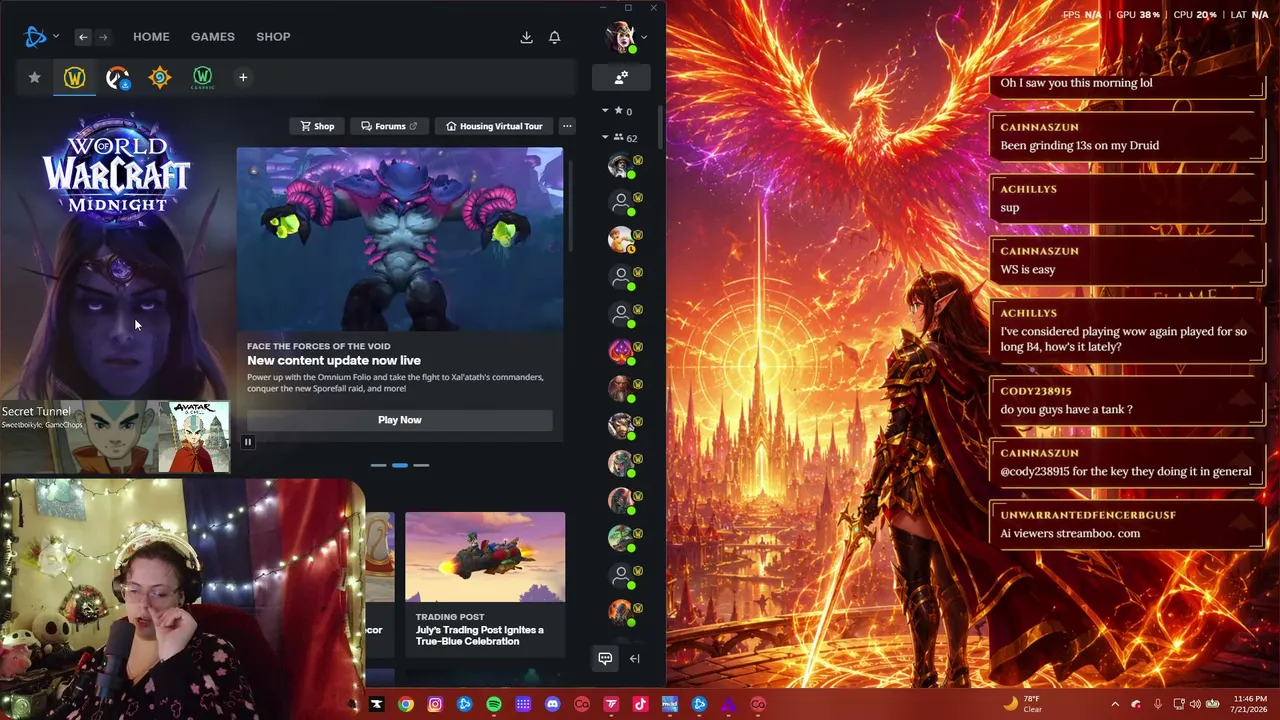Toggle the microphone tray icon

point(1158,704)
